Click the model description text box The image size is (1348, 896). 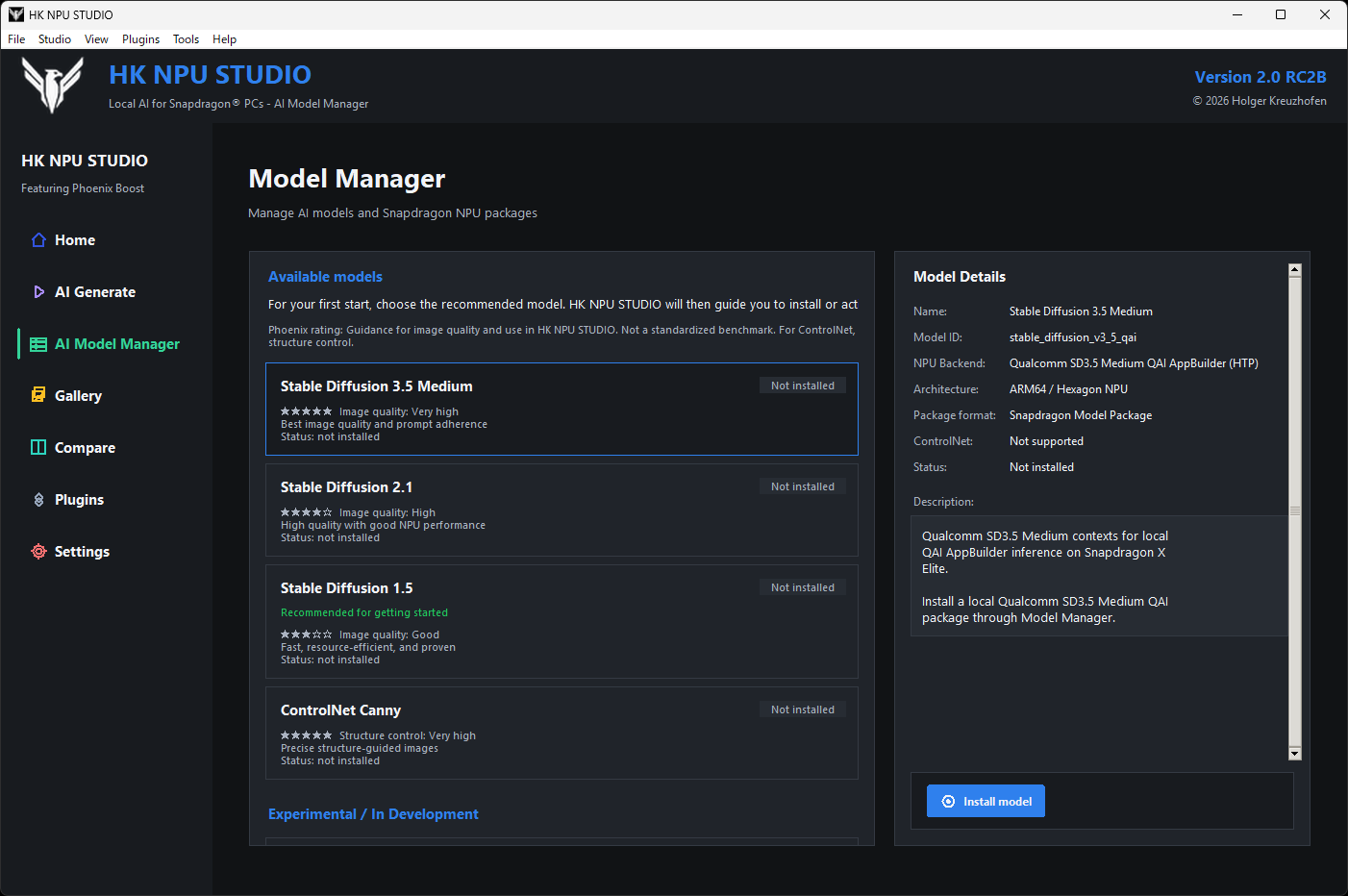pos(1099,576)
